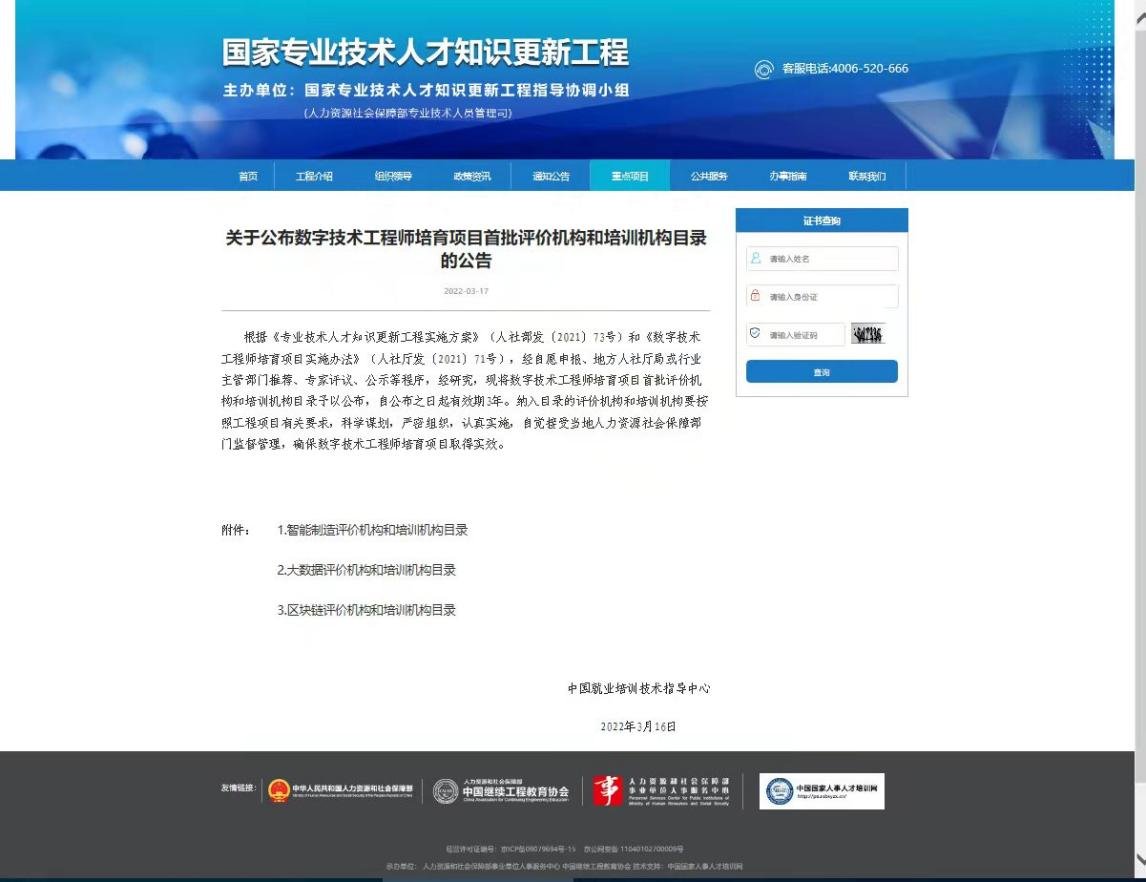Click the person icon in name field
Viewport: 1146px width, 882px height.
[756, 258]
